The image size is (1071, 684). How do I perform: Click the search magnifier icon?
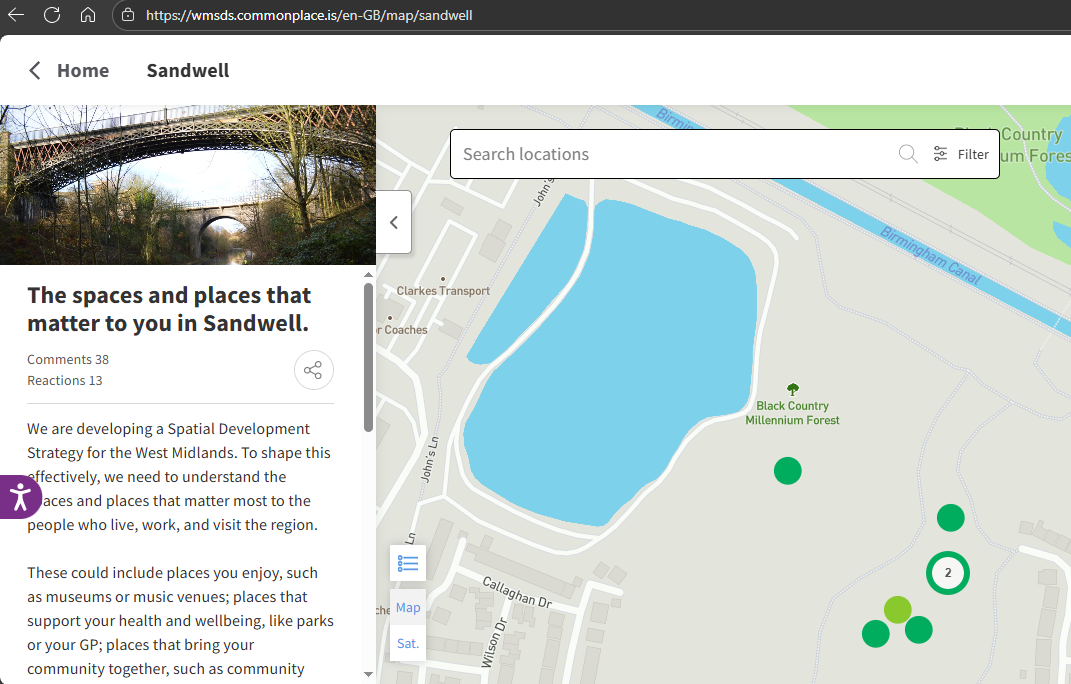pos(907,154)
